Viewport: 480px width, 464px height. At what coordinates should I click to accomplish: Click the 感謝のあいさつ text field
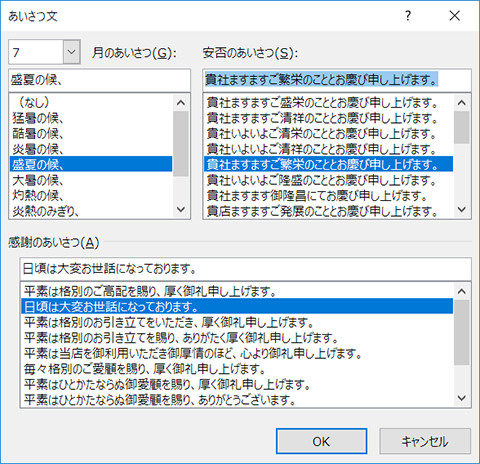245,269
